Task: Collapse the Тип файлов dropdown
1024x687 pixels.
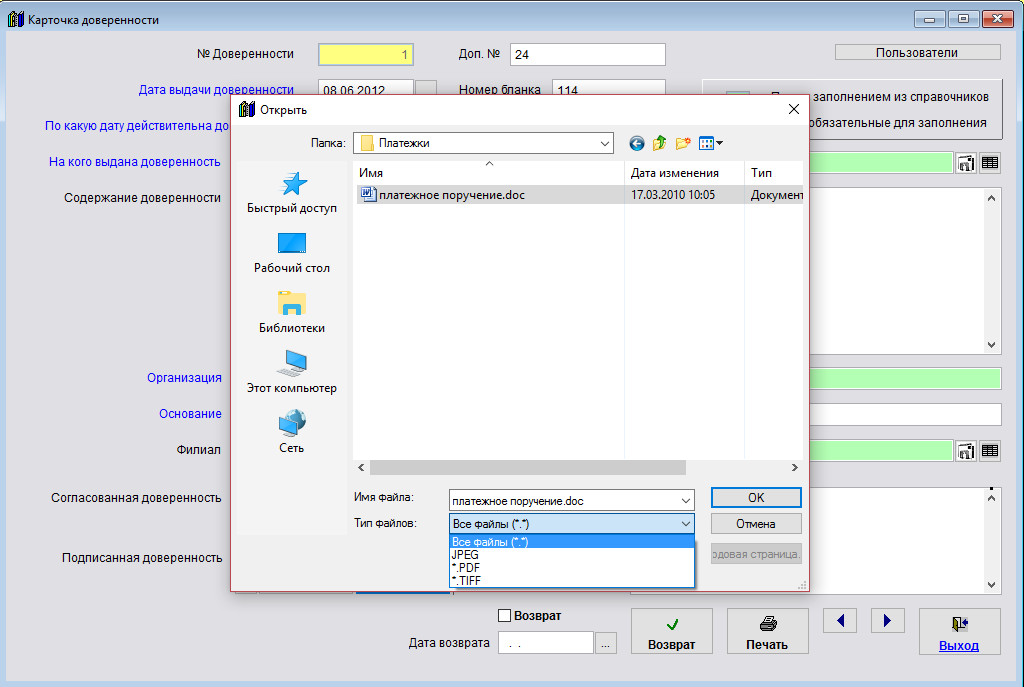Action: tap(685, 524)
